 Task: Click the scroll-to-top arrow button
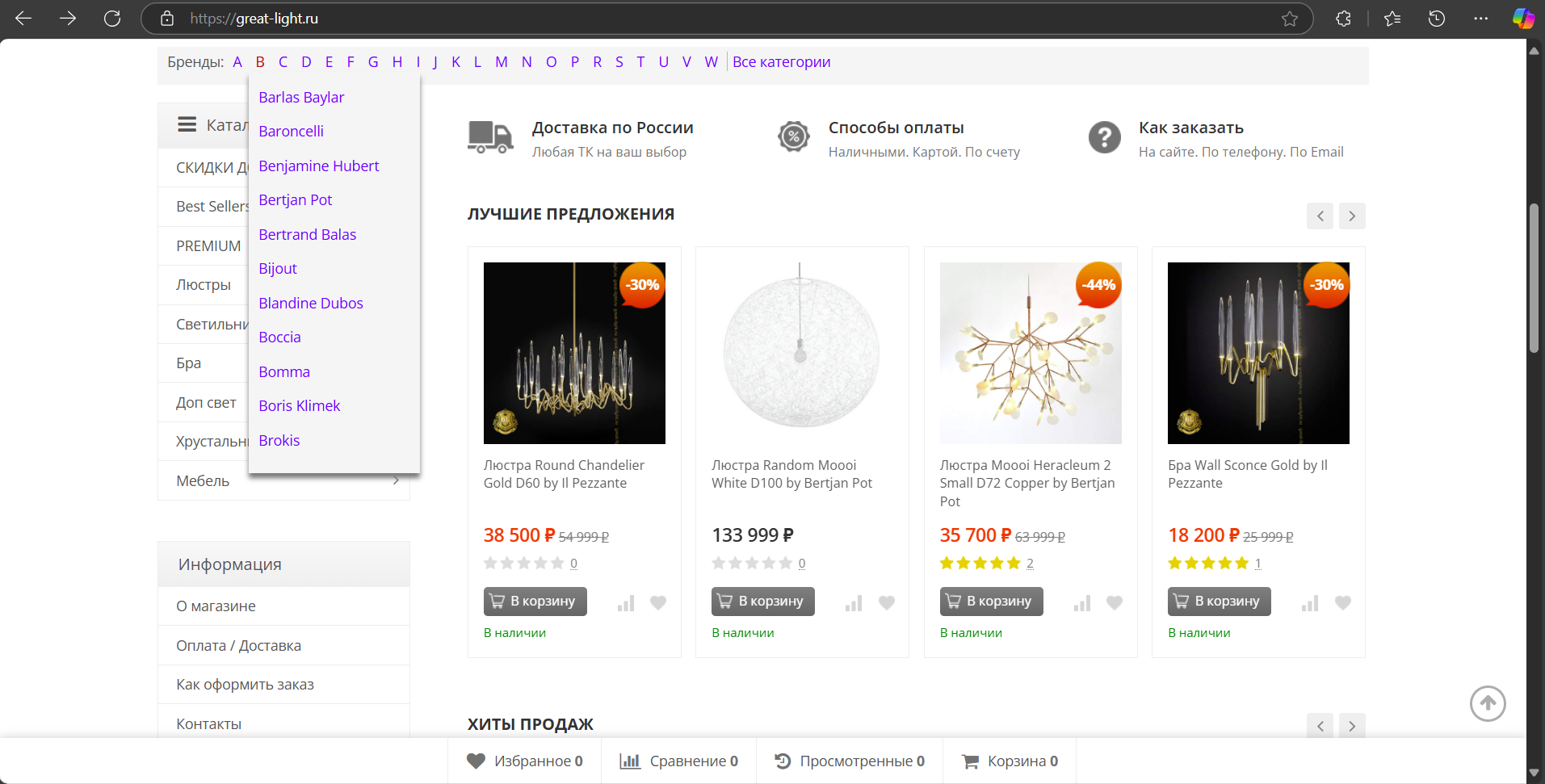[x=1487, y=703]
